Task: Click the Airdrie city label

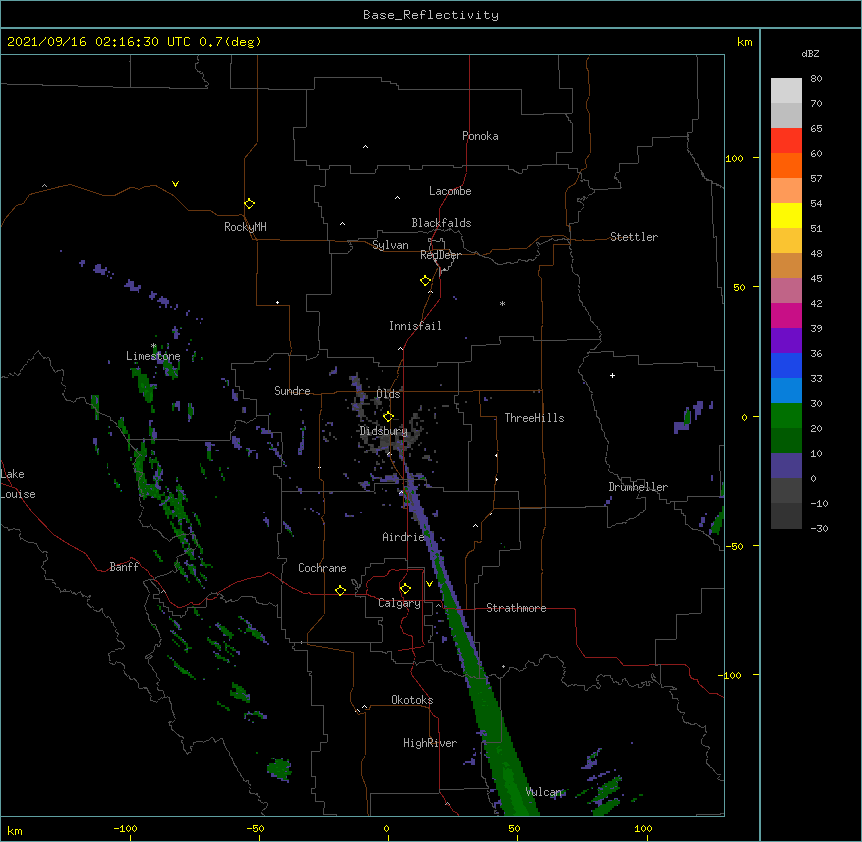Action: pos(404,537)
